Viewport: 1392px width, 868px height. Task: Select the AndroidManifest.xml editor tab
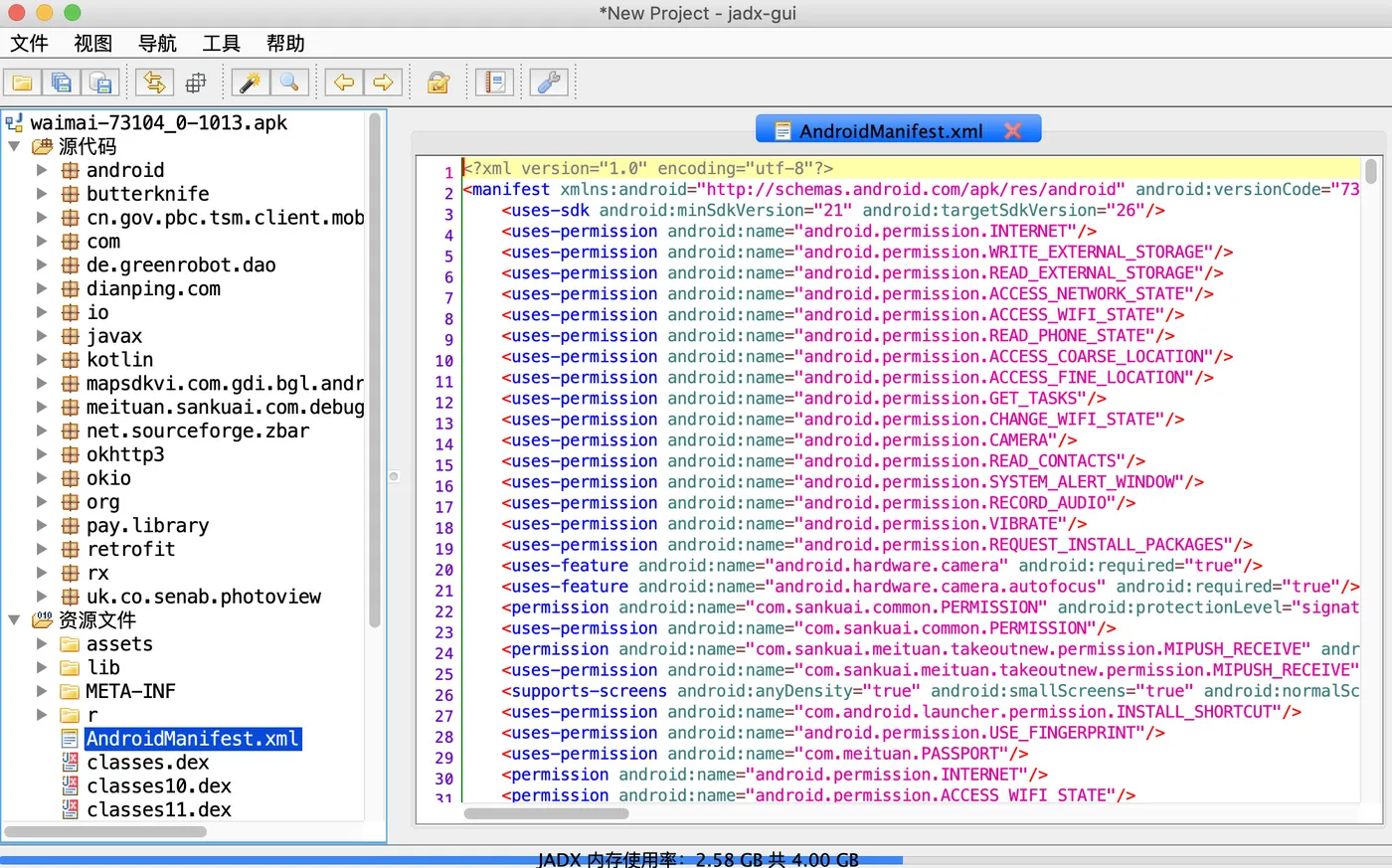click(x=898, y=129)
